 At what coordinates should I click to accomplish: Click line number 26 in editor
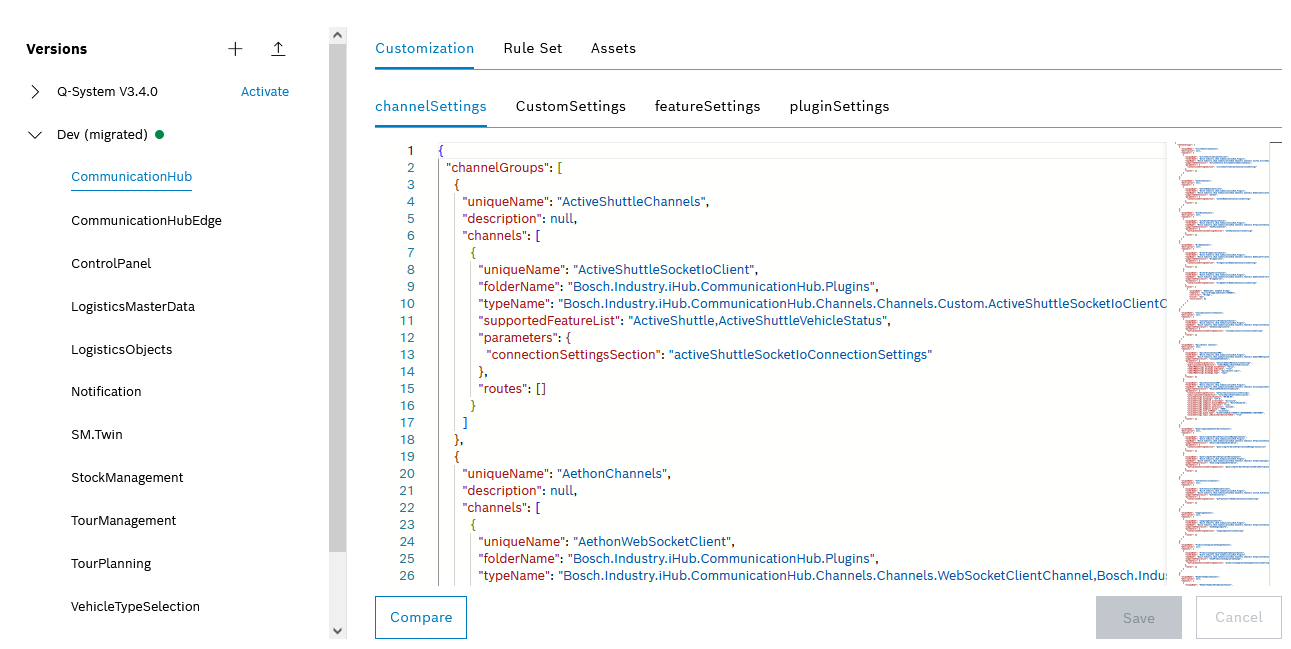pyautogui.click(x=407, y=576)
